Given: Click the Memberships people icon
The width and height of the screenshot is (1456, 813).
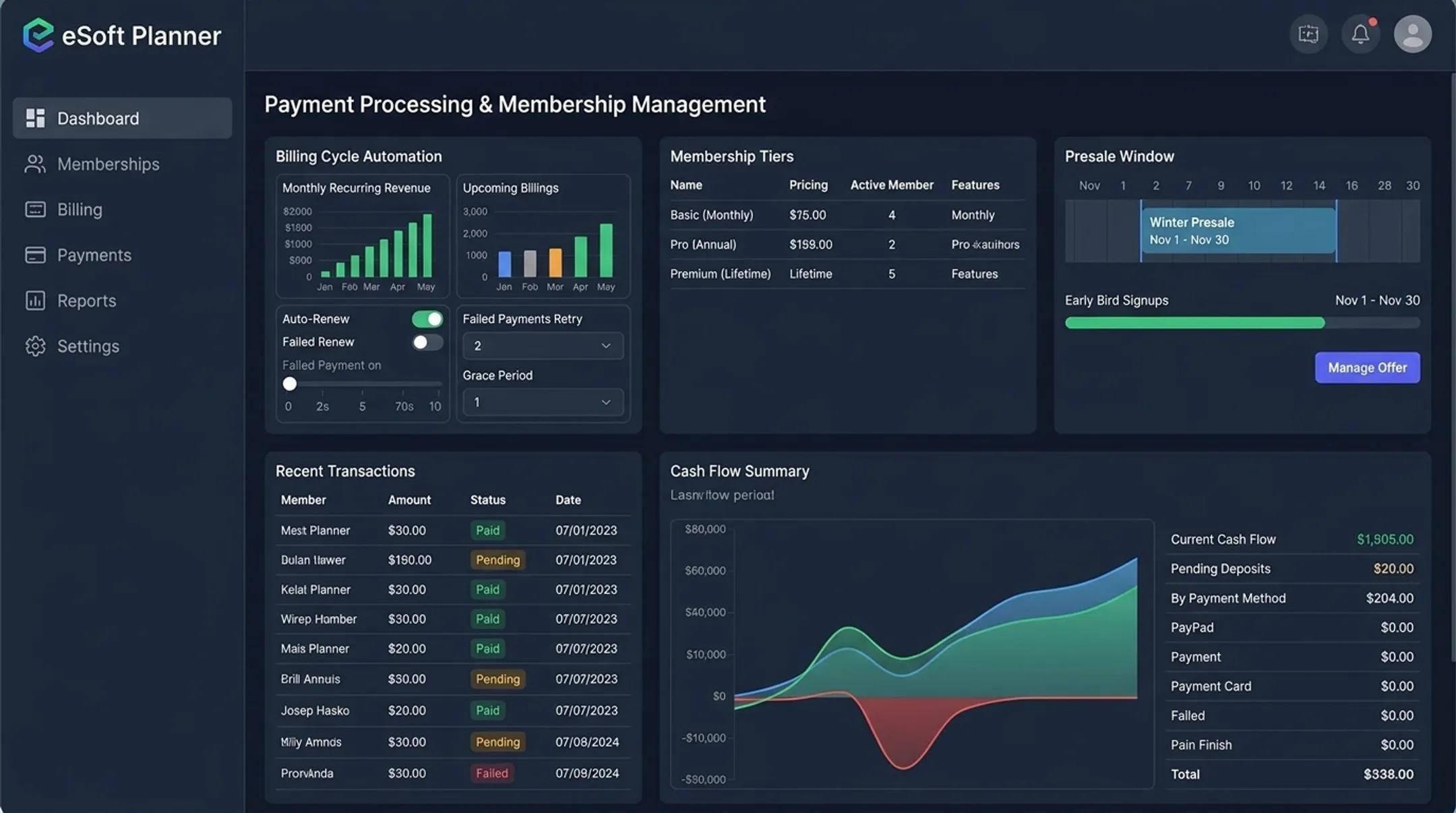Looking at the screenshot, I should pos(35,164).
